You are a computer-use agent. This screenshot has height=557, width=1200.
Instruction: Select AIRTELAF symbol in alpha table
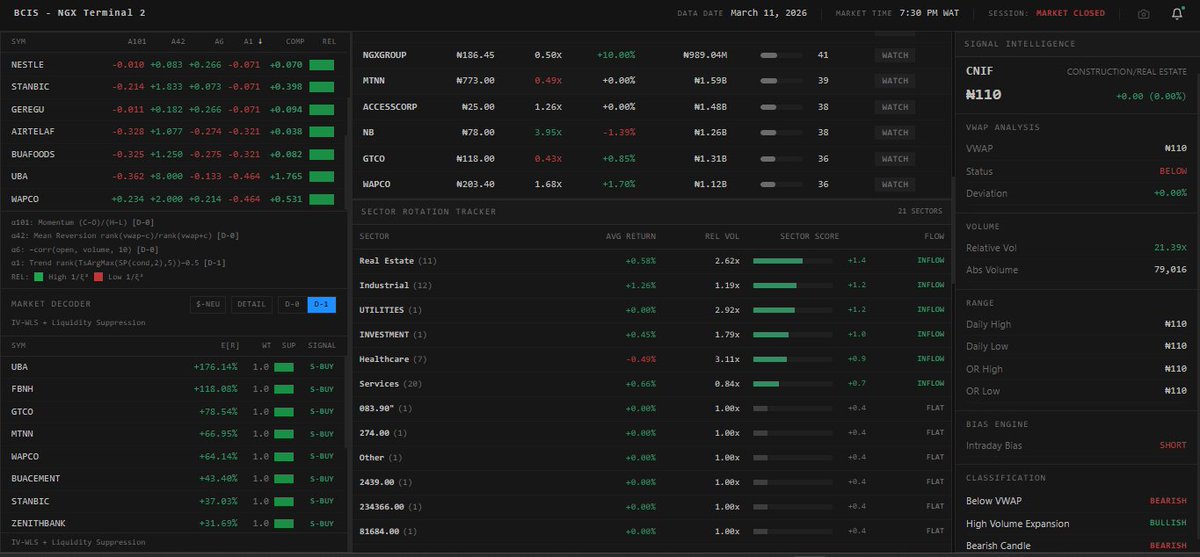coord(31,131)
